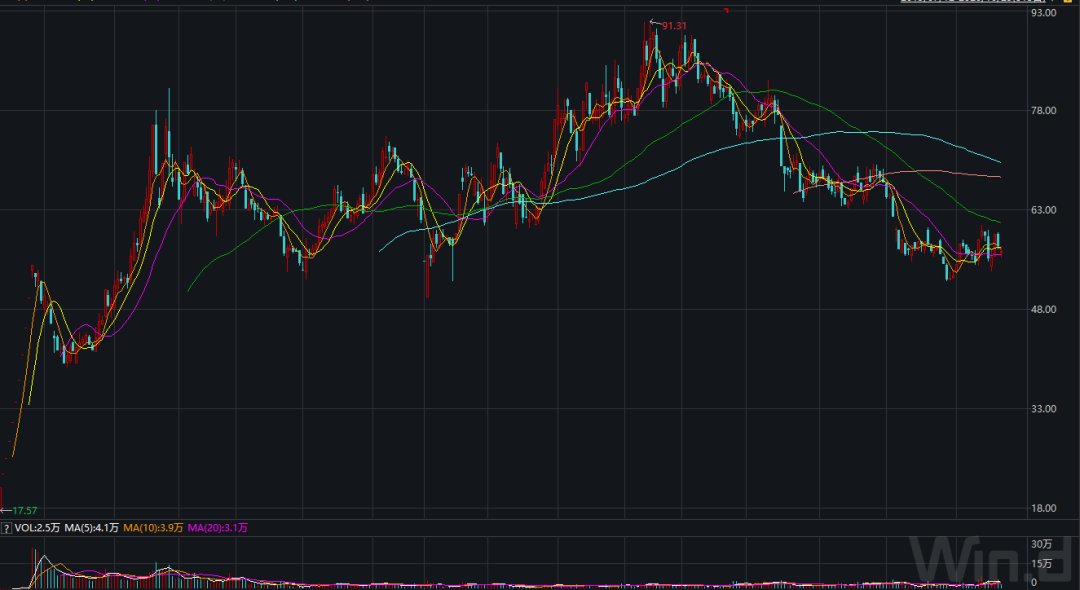Click the 18.00 price axis label
The width and height of the screenshot is (1080, 590).
click(x=1045, y=508)
